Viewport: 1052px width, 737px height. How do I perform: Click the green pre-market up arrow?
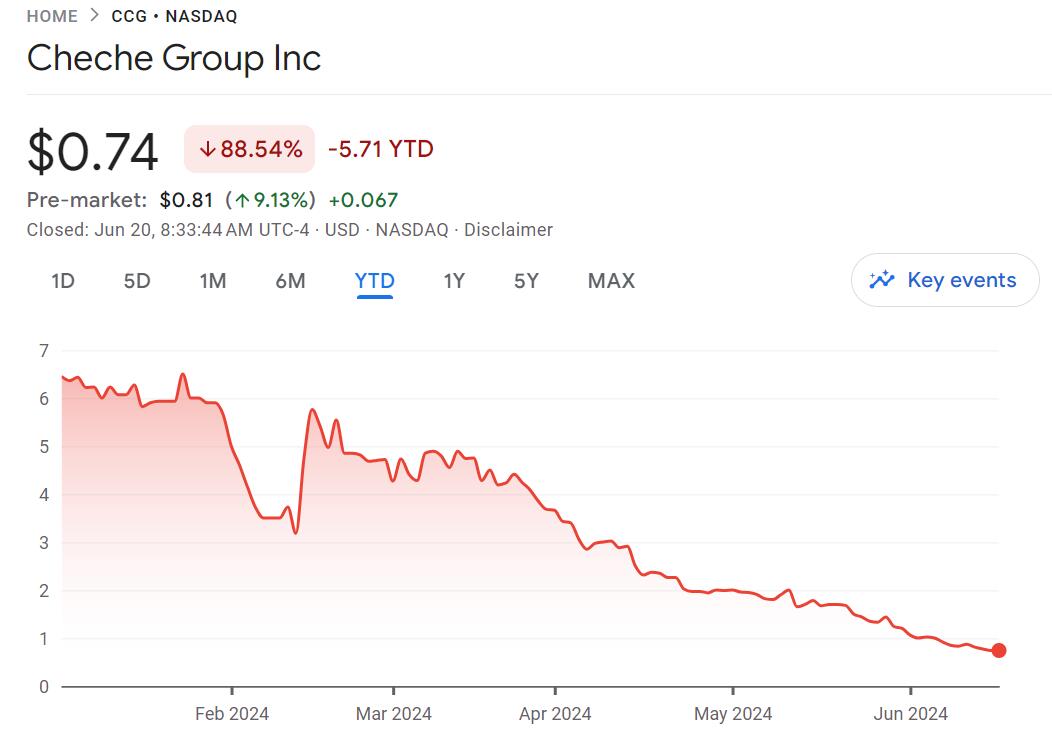pyautogui.click(x=241, y=199)
